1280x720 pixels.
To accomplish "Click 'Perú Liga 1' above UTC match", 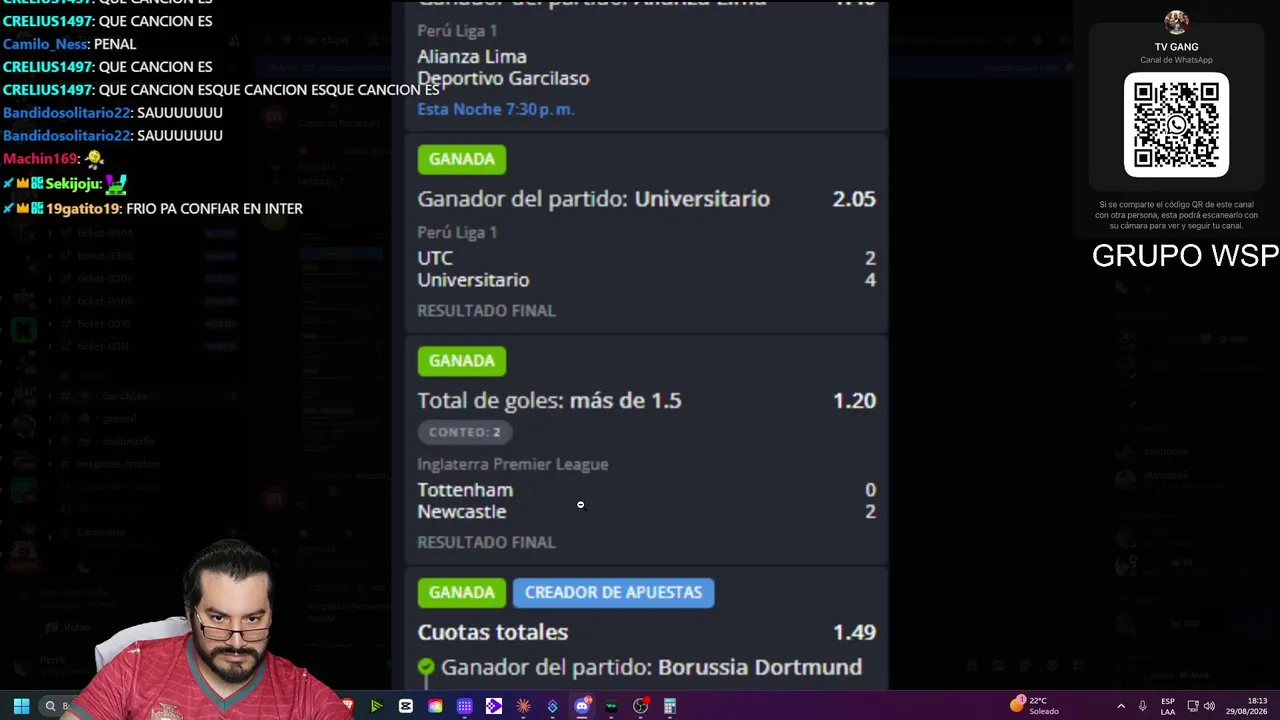I will coord(457,232).
